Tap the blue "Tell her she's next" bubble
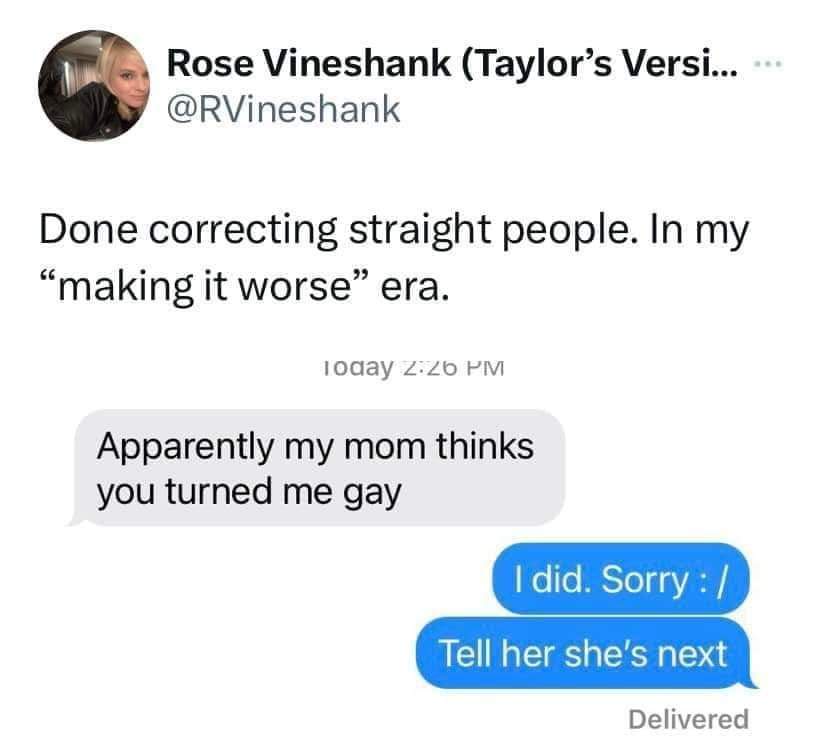The height and width of the screenshot is (737, 826). coord(583,654)
